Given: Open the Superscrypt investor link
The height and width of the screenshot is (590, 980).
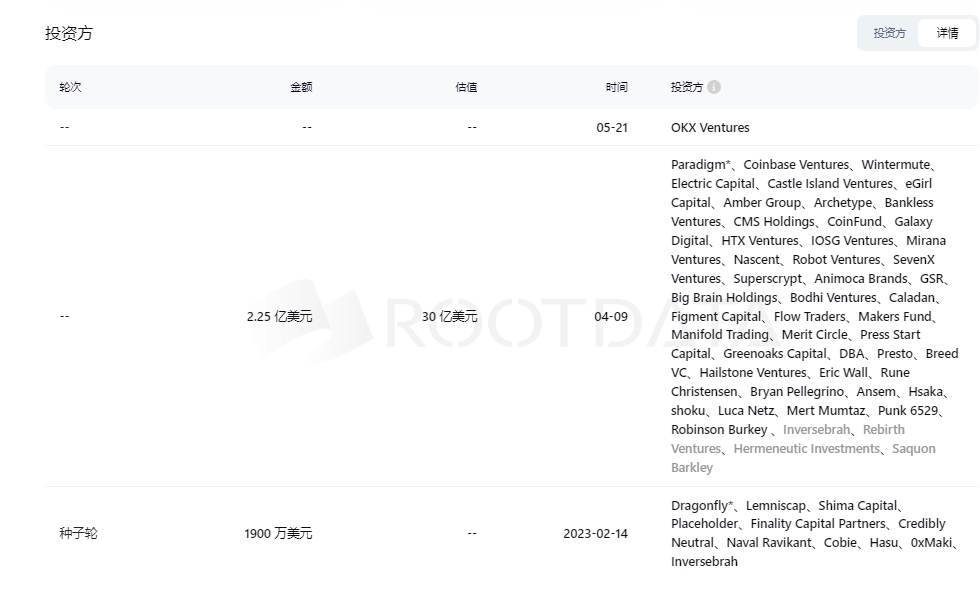Looking at the screenshot, I should 768,279.
